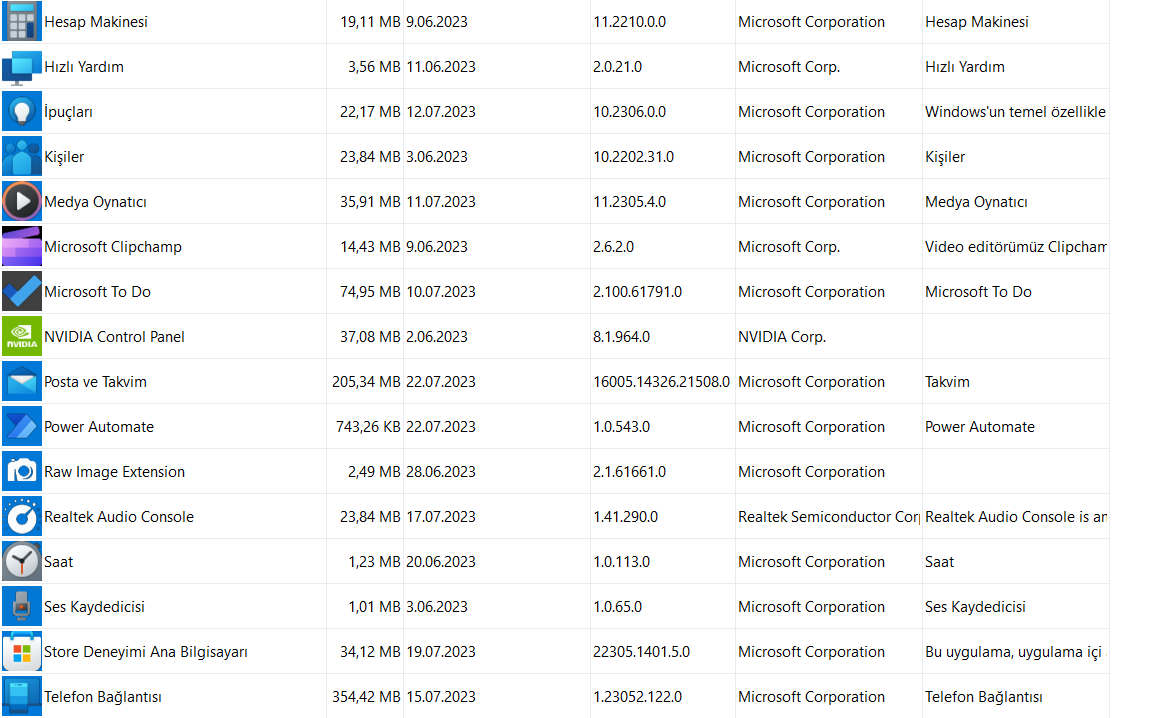Click the Posta ve Takvim envelope icon

(x=21, y=381)
